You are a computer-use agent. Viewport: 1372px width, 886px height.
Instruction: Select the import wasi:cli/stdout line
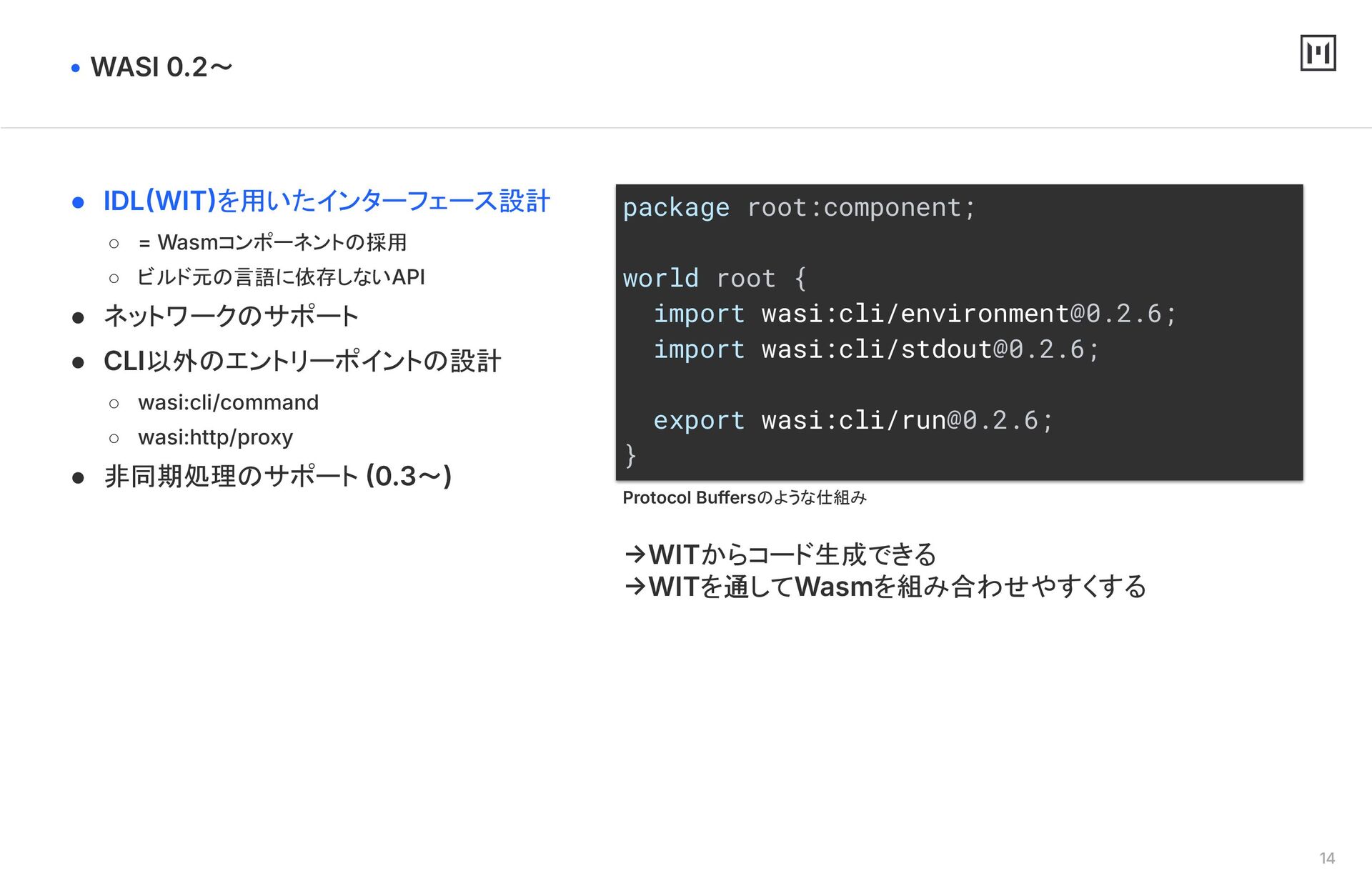click(x=876, y=349)
